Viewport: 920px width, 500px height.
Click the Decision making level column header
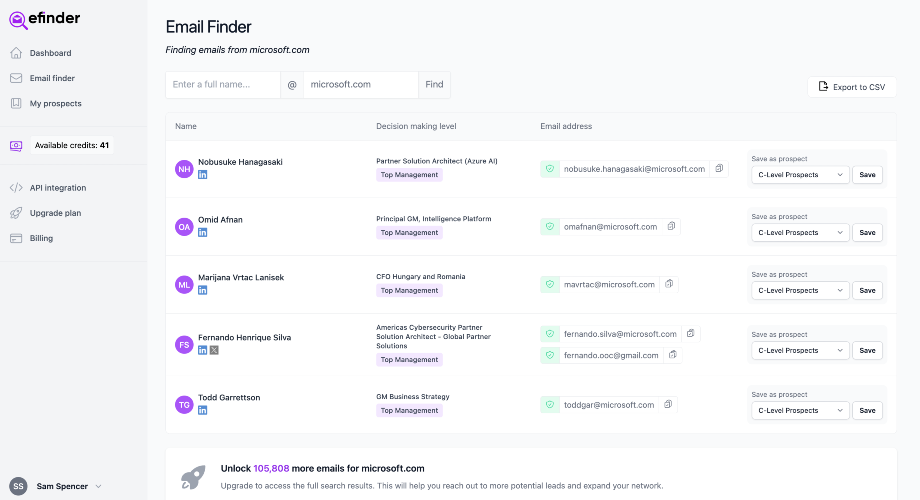pos(416,126)
